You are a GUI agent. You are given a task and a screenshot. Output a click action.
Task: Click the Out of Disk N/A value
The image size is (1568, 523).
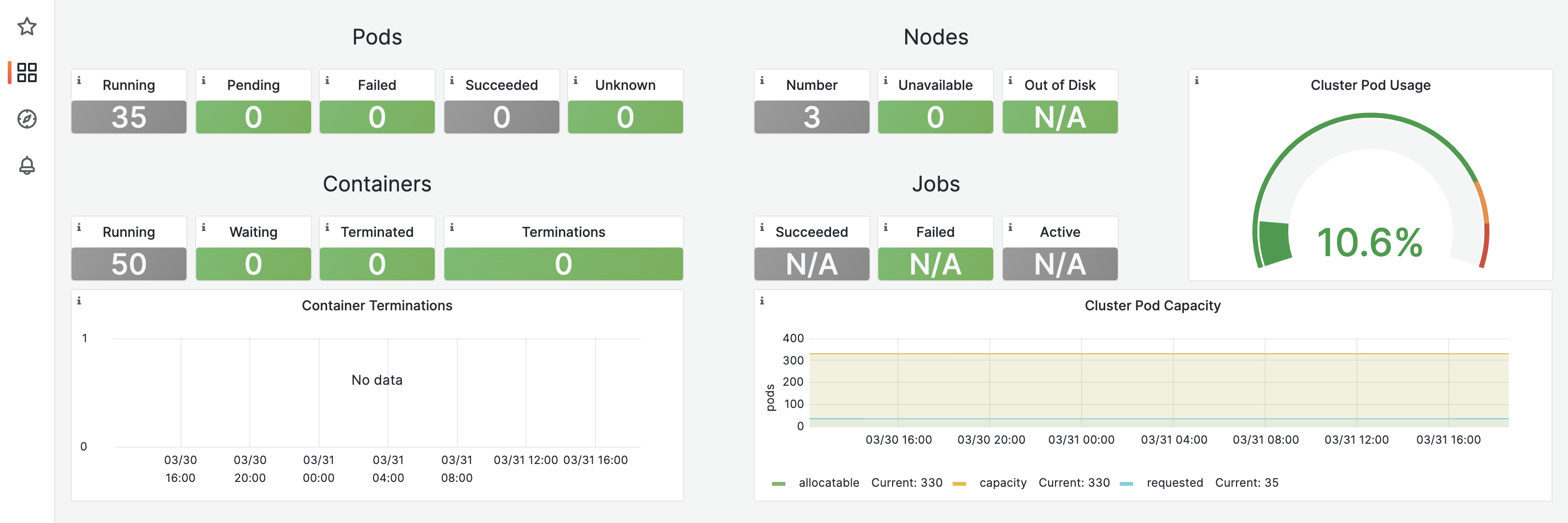coord(1060,117)
